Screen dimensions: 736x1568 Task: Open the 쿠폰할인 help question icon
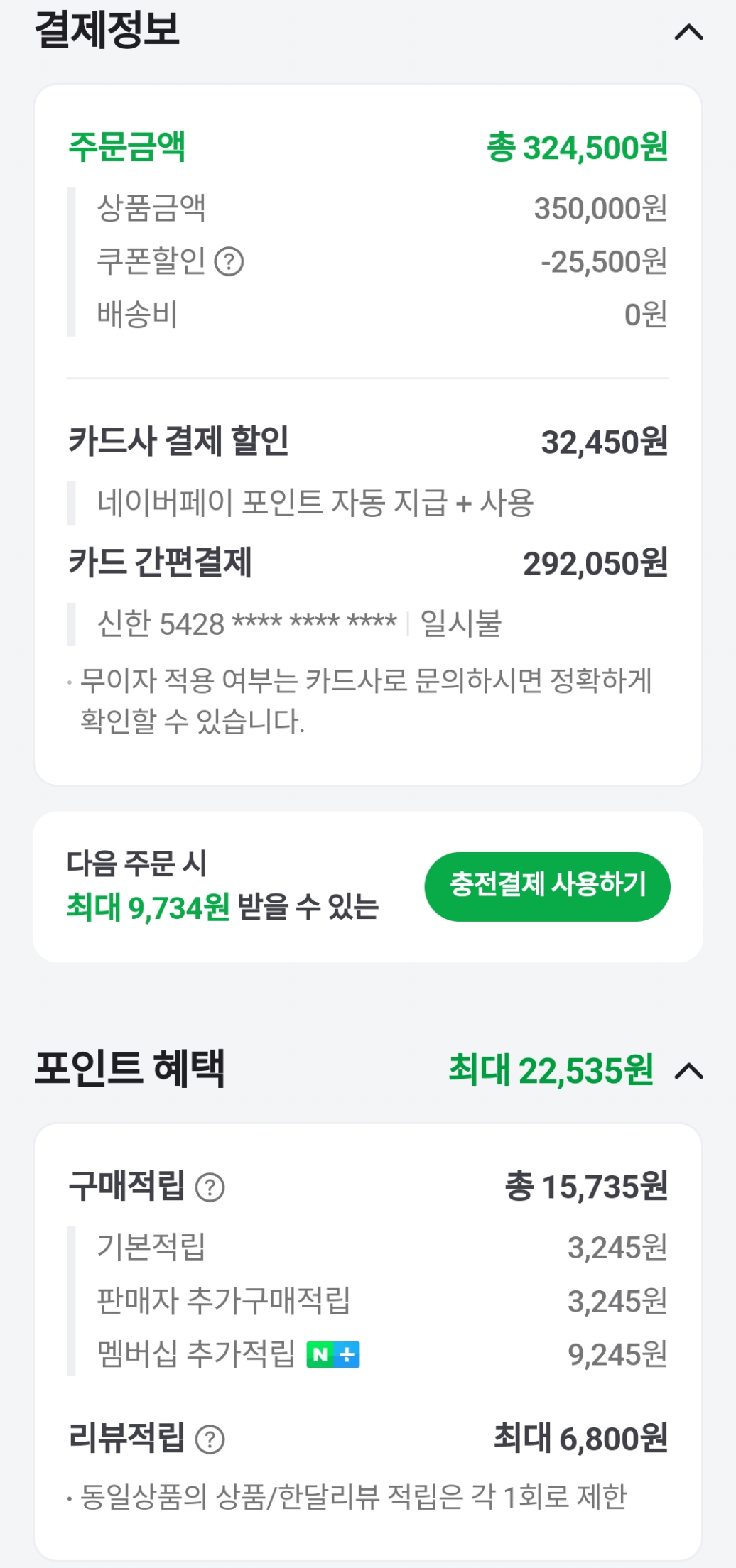(x=229, y=262)
